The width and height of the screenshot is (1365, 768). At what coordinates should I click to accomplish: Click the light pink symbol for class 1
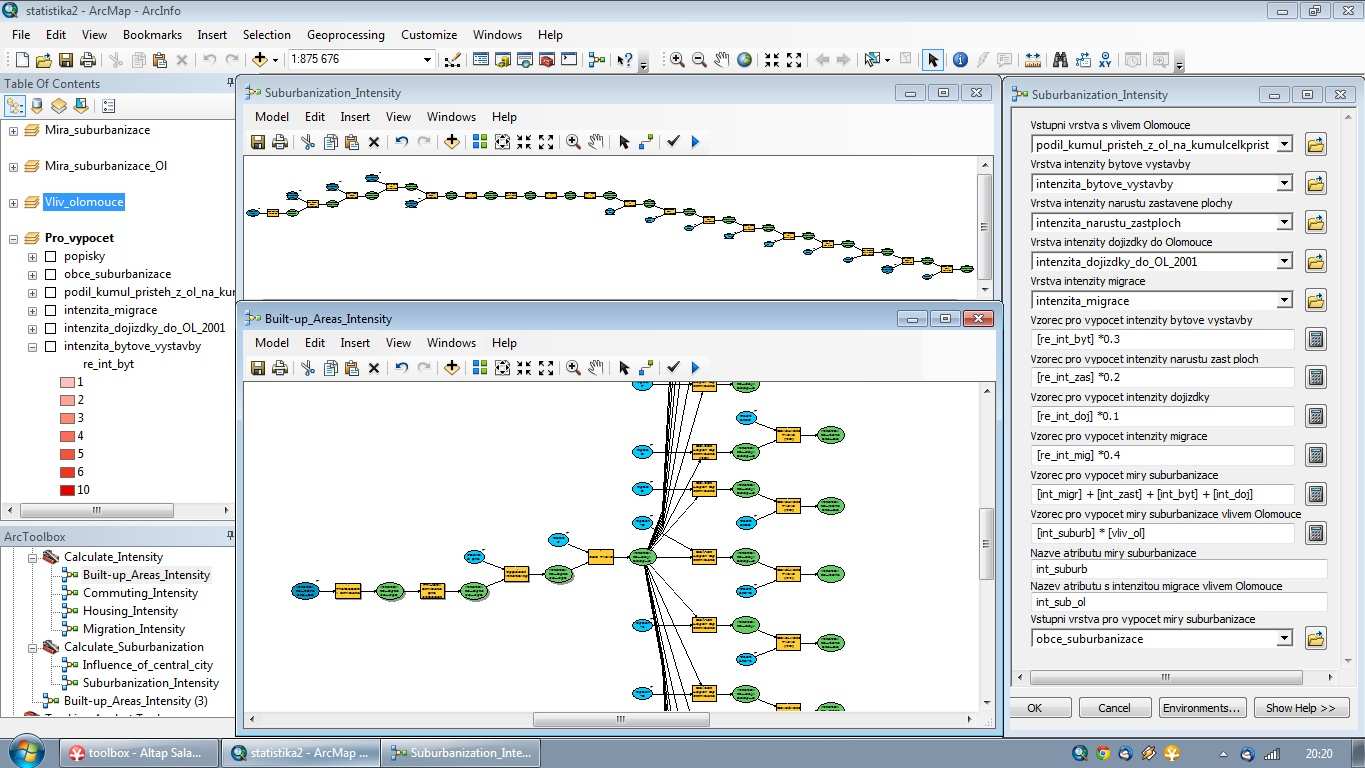[x=67, y=382]
